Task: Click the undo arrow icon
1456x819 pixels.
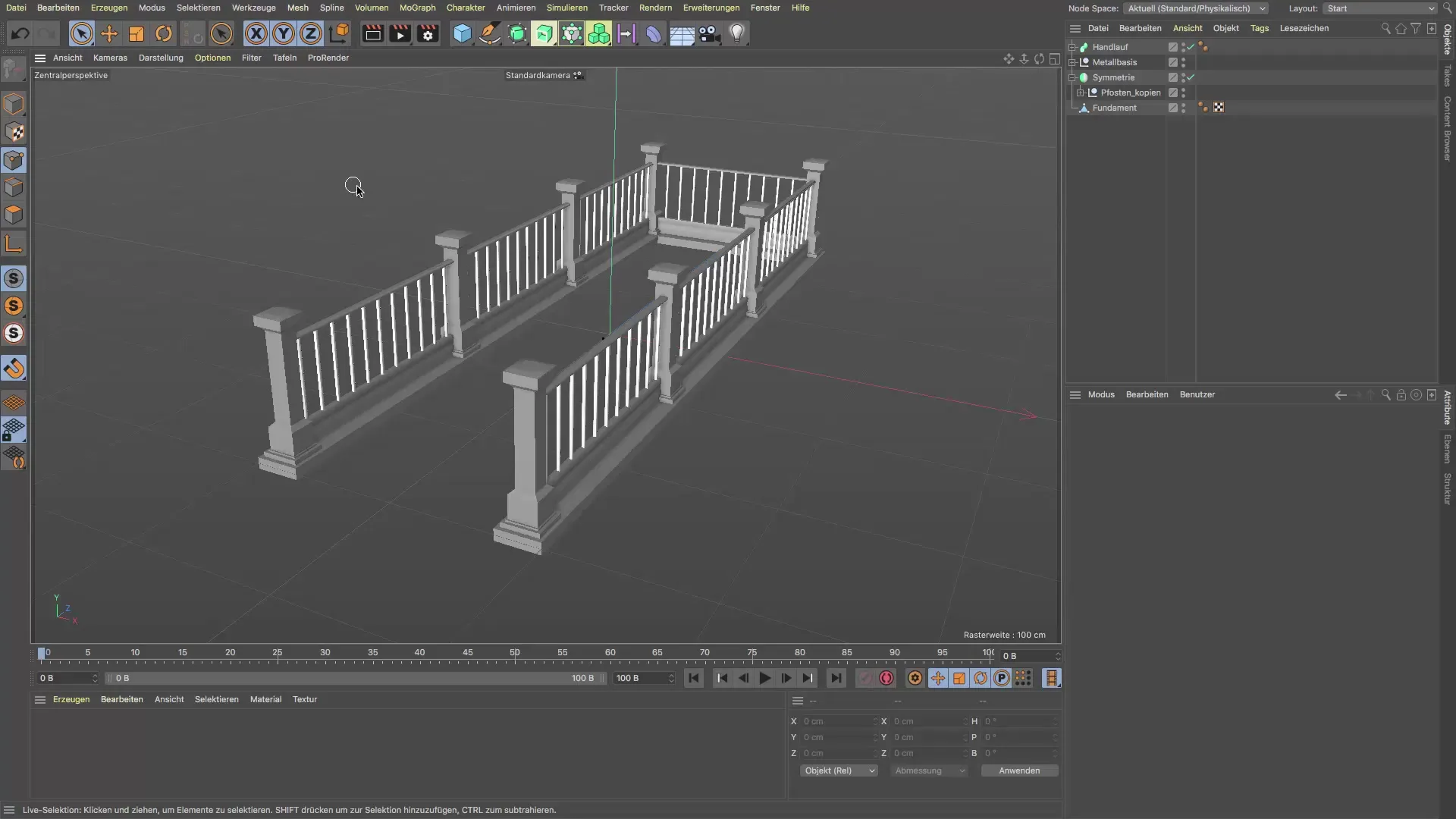Action: coord(20,33)
